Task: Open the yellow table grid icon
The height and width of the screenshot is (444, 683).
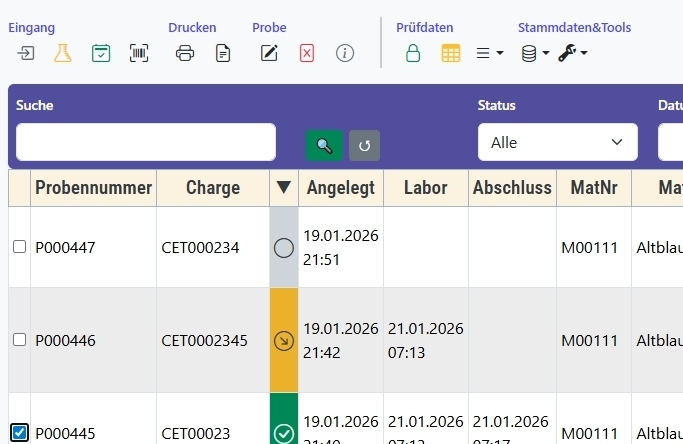Action: [451, 53]
